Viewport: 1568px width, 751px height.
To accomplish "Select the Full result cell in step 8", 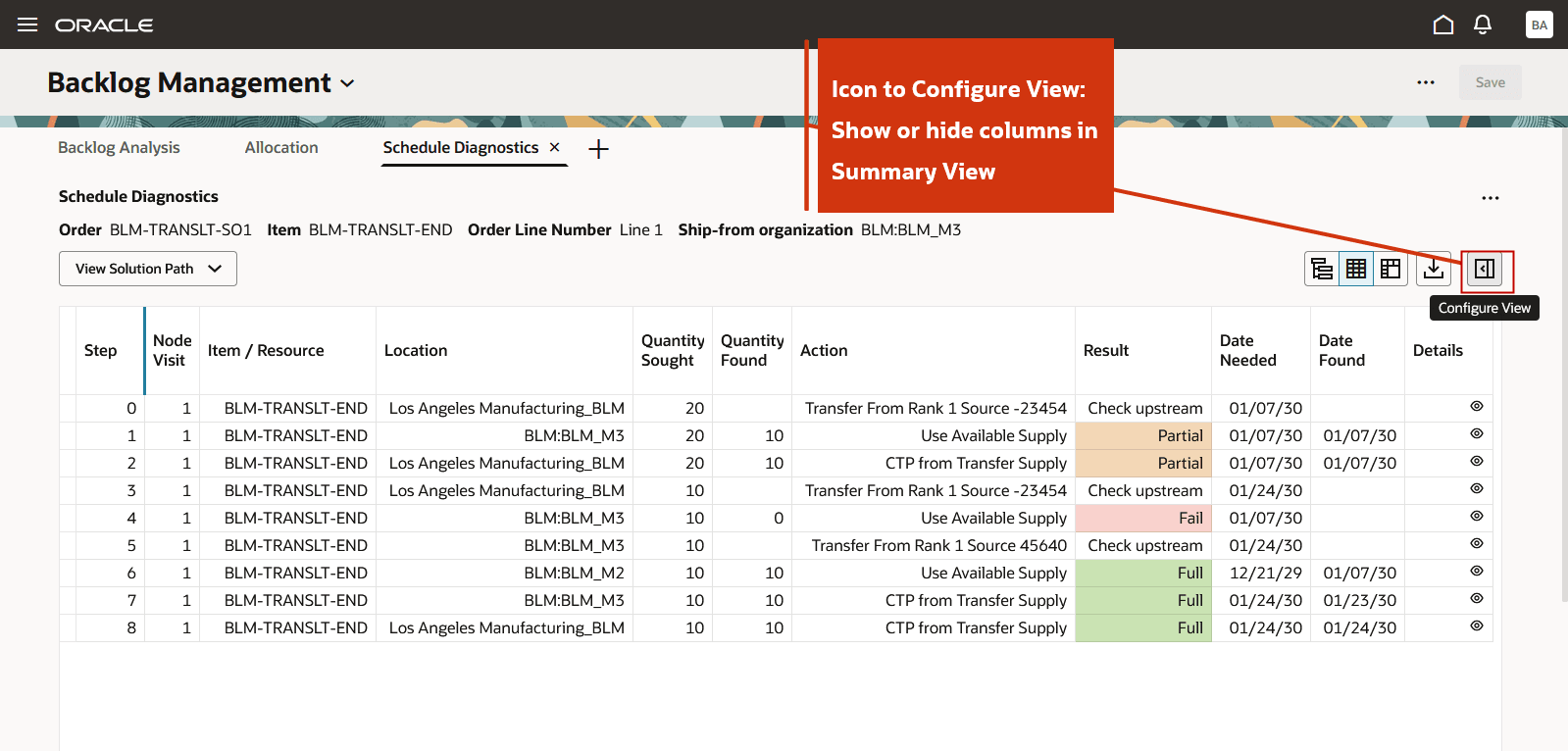I will coord(1143,628).
